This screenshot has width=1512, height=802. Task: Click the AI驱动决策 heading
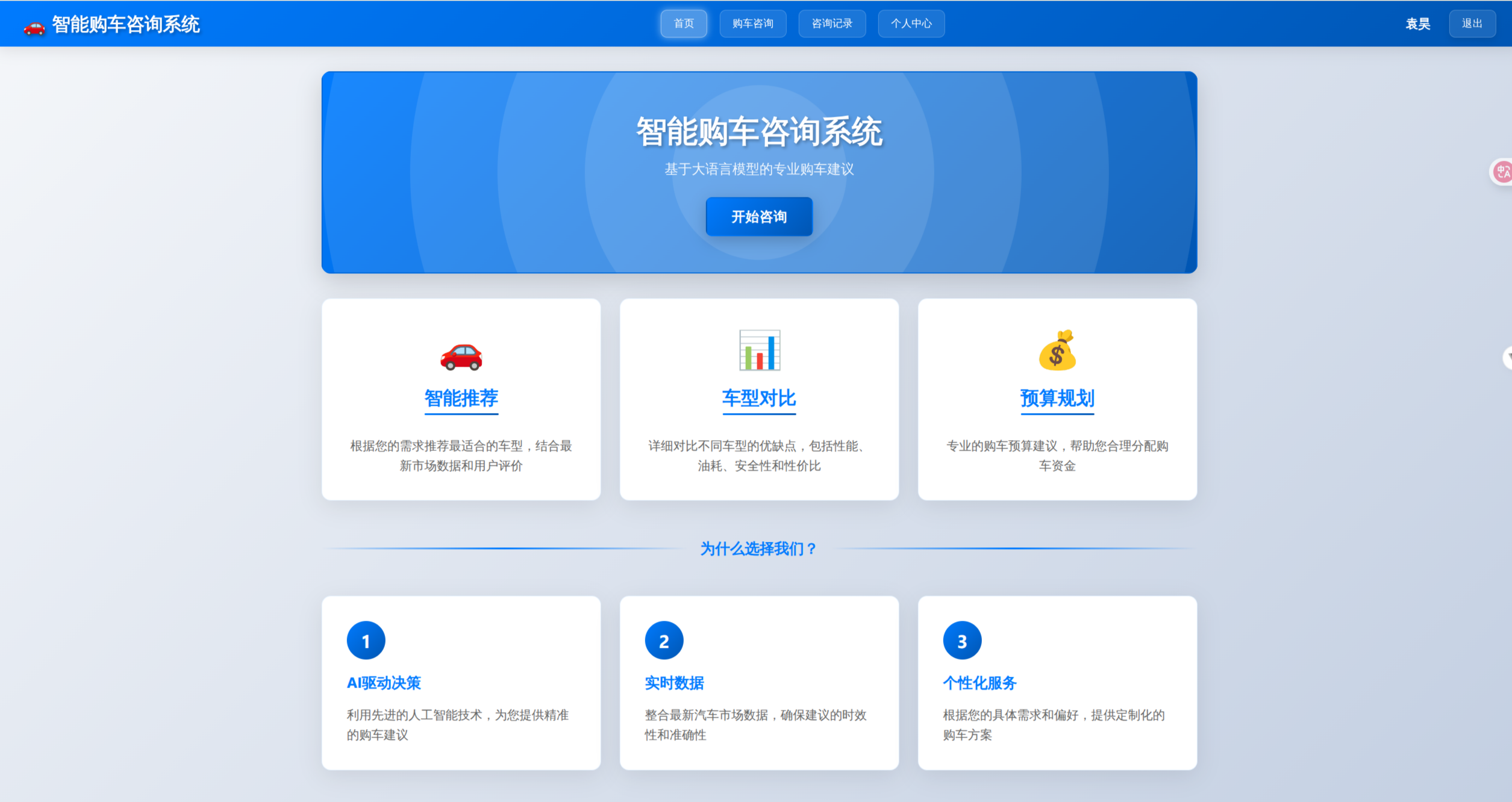point(384,683)
